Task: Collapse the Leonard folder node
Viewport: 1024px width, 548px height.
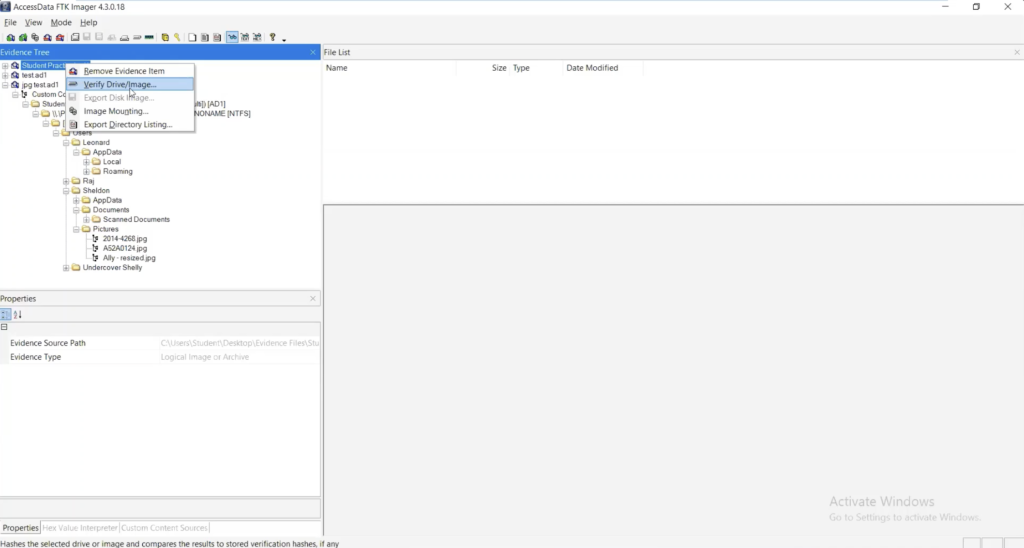Action: click(66, 142)
